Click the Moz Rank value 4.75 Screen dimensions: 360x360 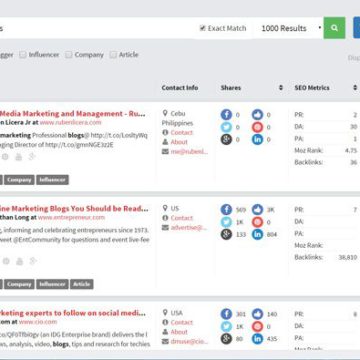[x=351, y=150]
